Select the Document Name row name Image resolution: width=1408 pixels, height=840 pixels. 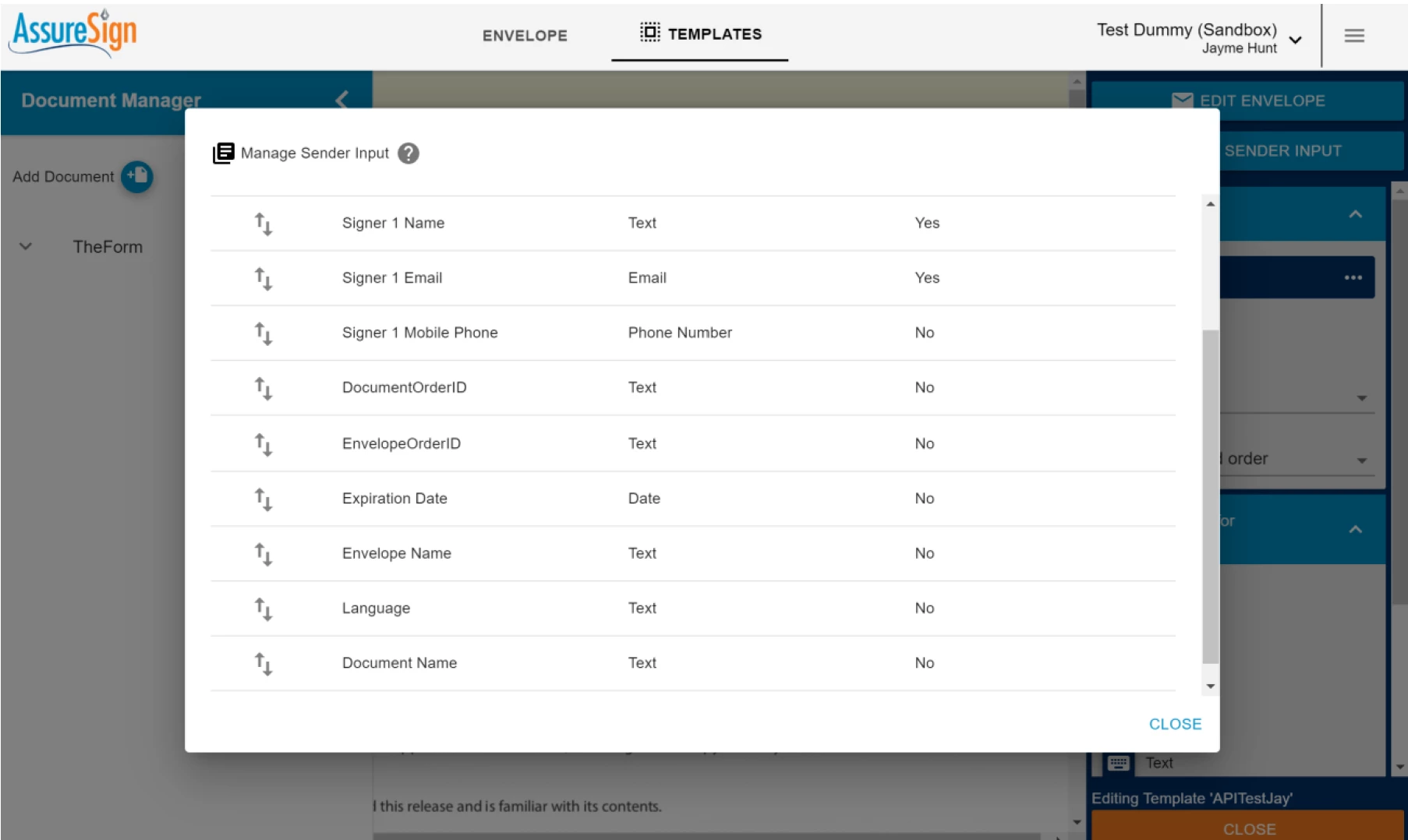pos(399,663)
